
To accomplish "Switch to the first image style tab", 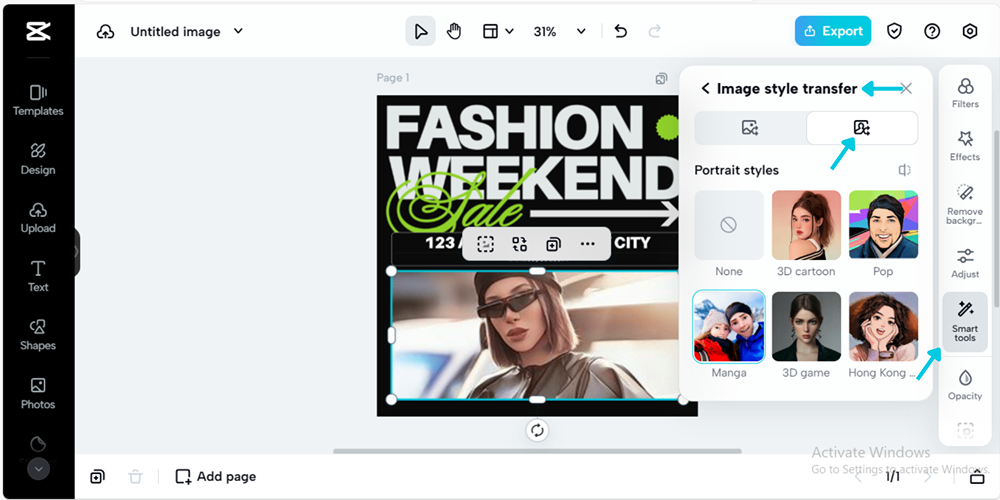I will [x=750, y=127].
